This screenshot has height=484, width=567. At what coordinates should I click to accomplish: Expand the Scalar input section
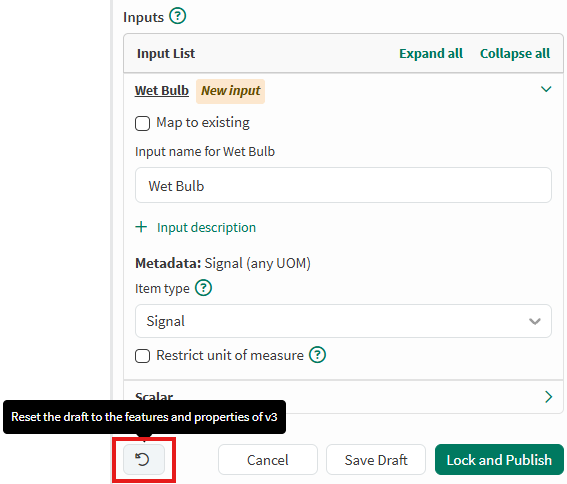[x=549, y=397]
